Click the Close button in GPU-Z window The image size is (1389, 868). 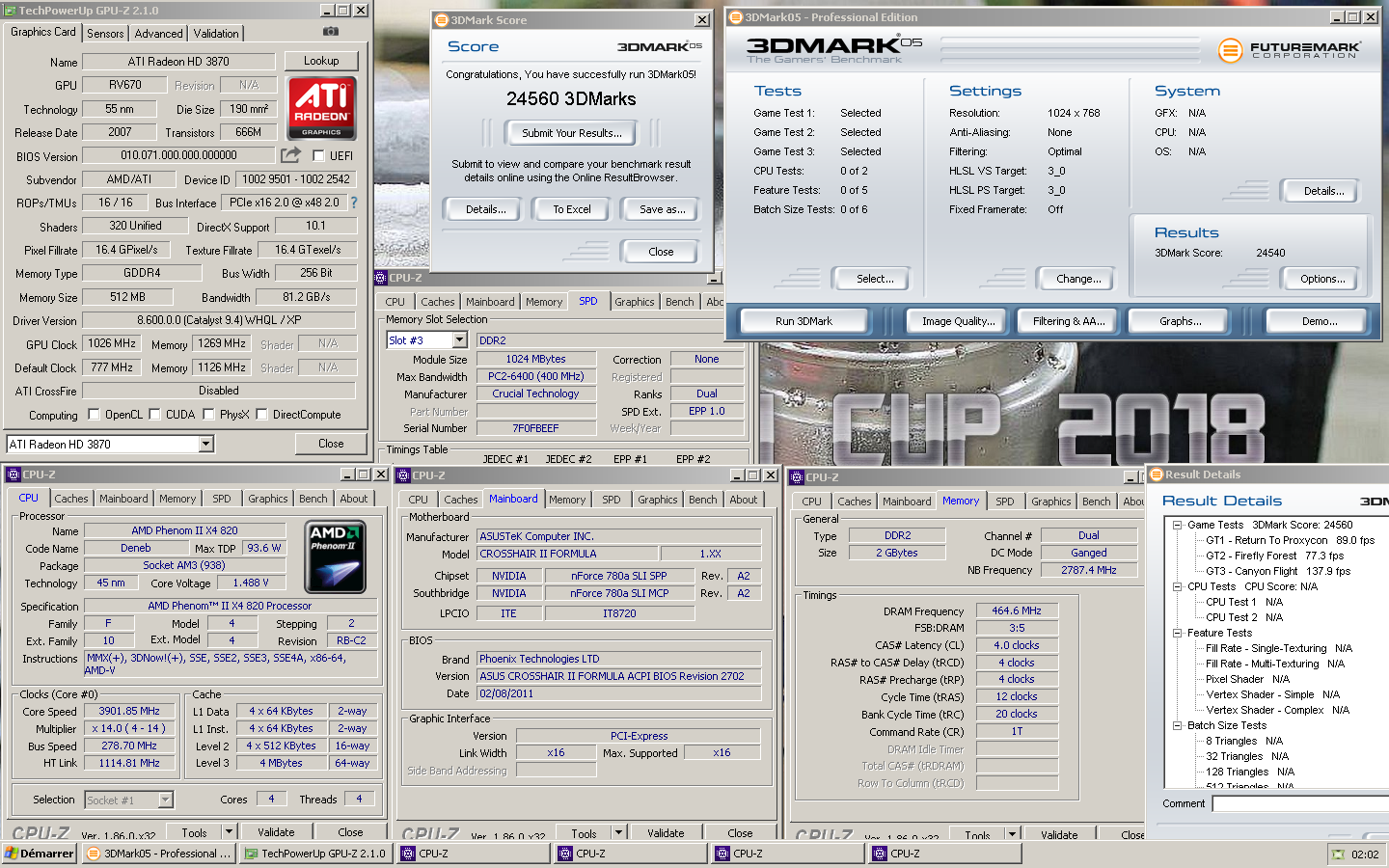[x=331, y=444]
